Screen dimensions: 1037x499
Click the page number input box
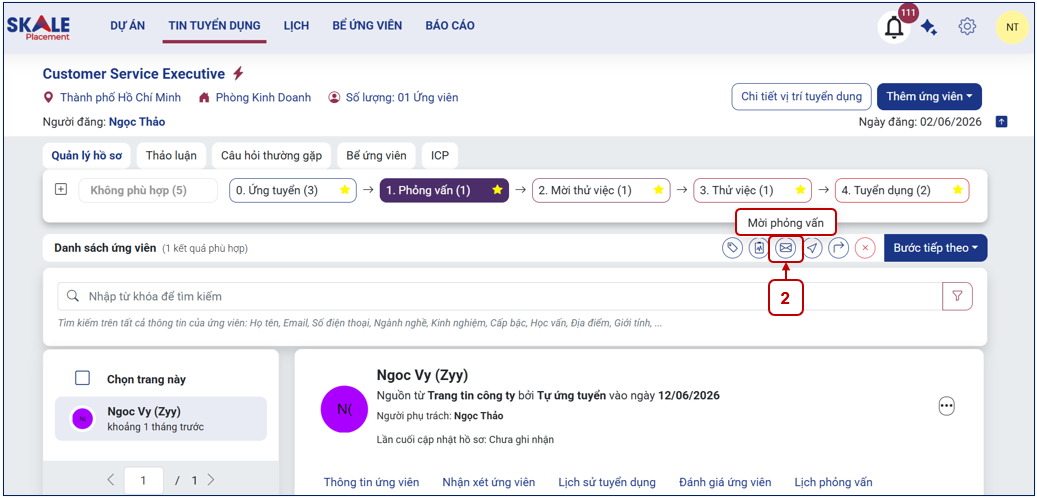(x=144, y=480)
